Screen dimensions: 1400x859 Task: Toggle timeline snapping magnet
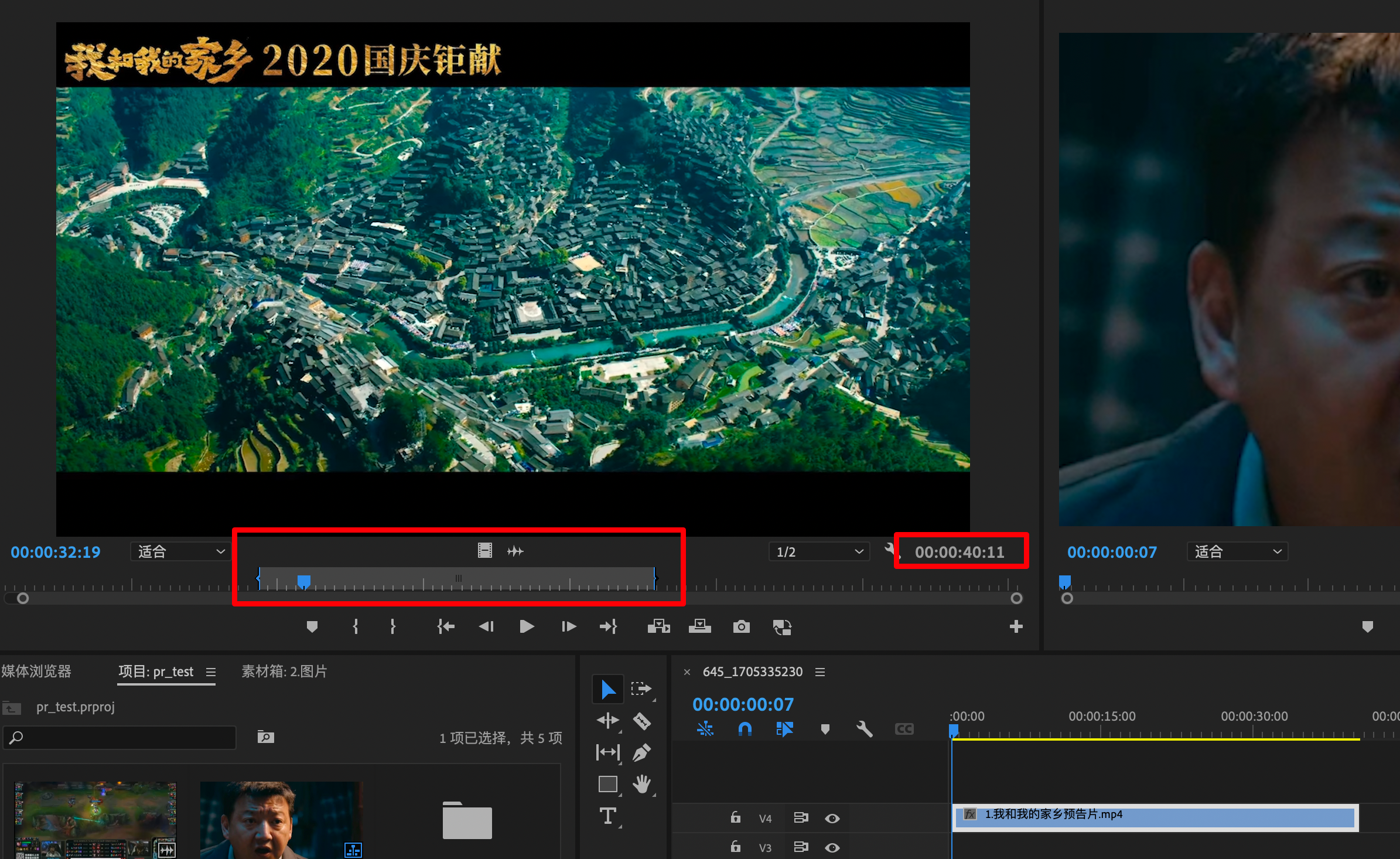pyautogui.click(x=745, y=729)
